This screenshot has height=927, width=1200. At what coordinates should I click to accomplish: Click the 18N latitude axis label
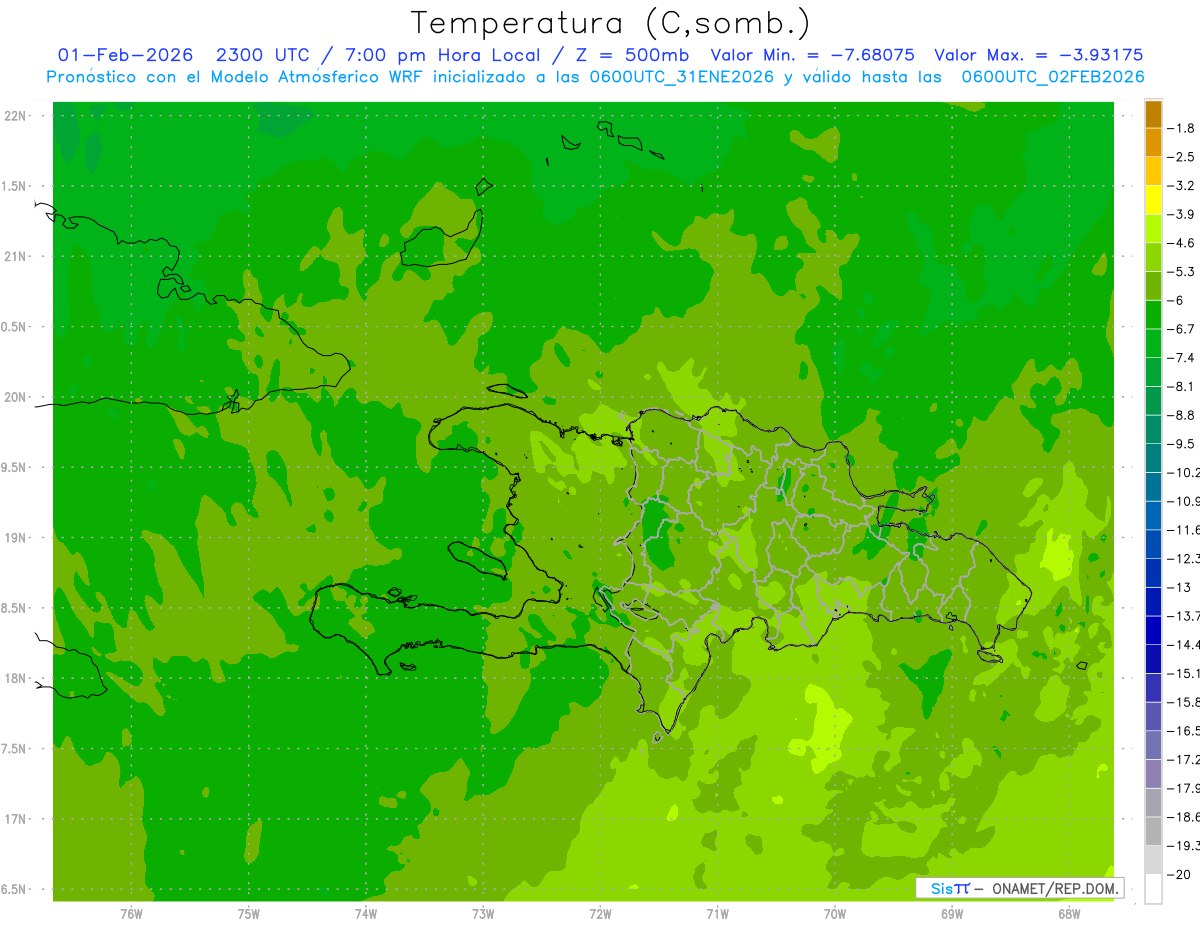click(14, 679)
